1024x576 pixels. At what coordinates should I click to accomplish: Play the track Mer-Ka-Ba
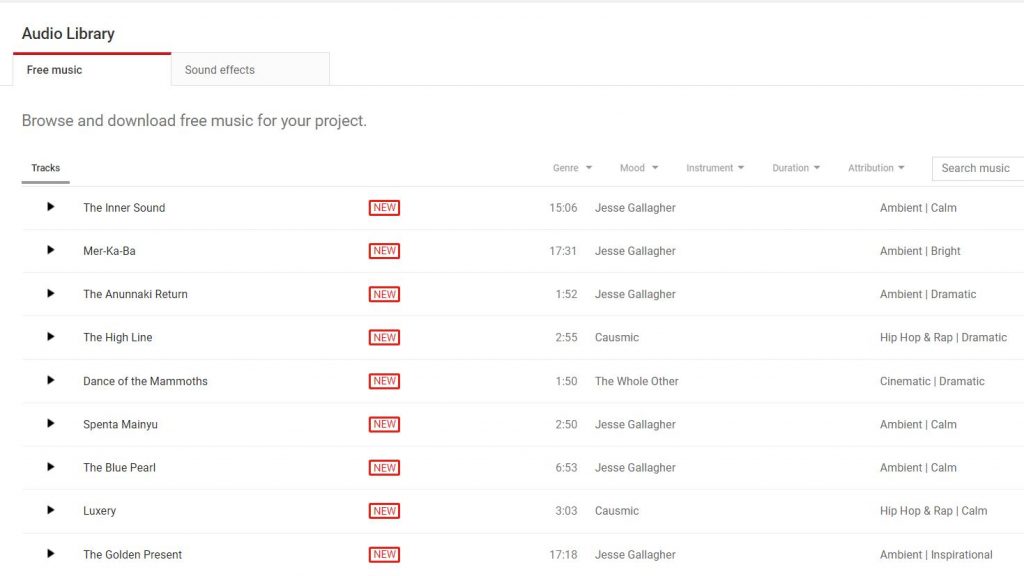(x=50, y=250)
